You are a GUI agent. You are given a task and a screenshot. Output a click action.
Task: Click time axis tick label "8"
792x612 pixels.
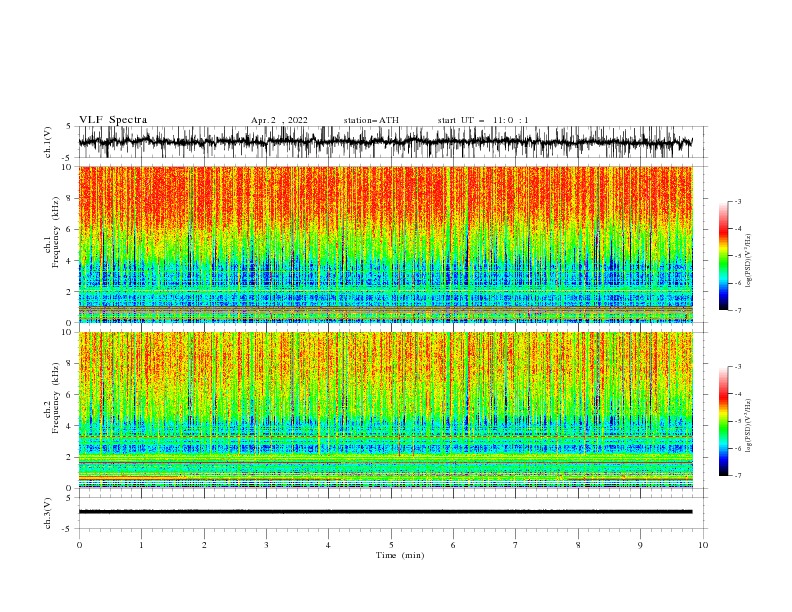(x=578, y=545)
